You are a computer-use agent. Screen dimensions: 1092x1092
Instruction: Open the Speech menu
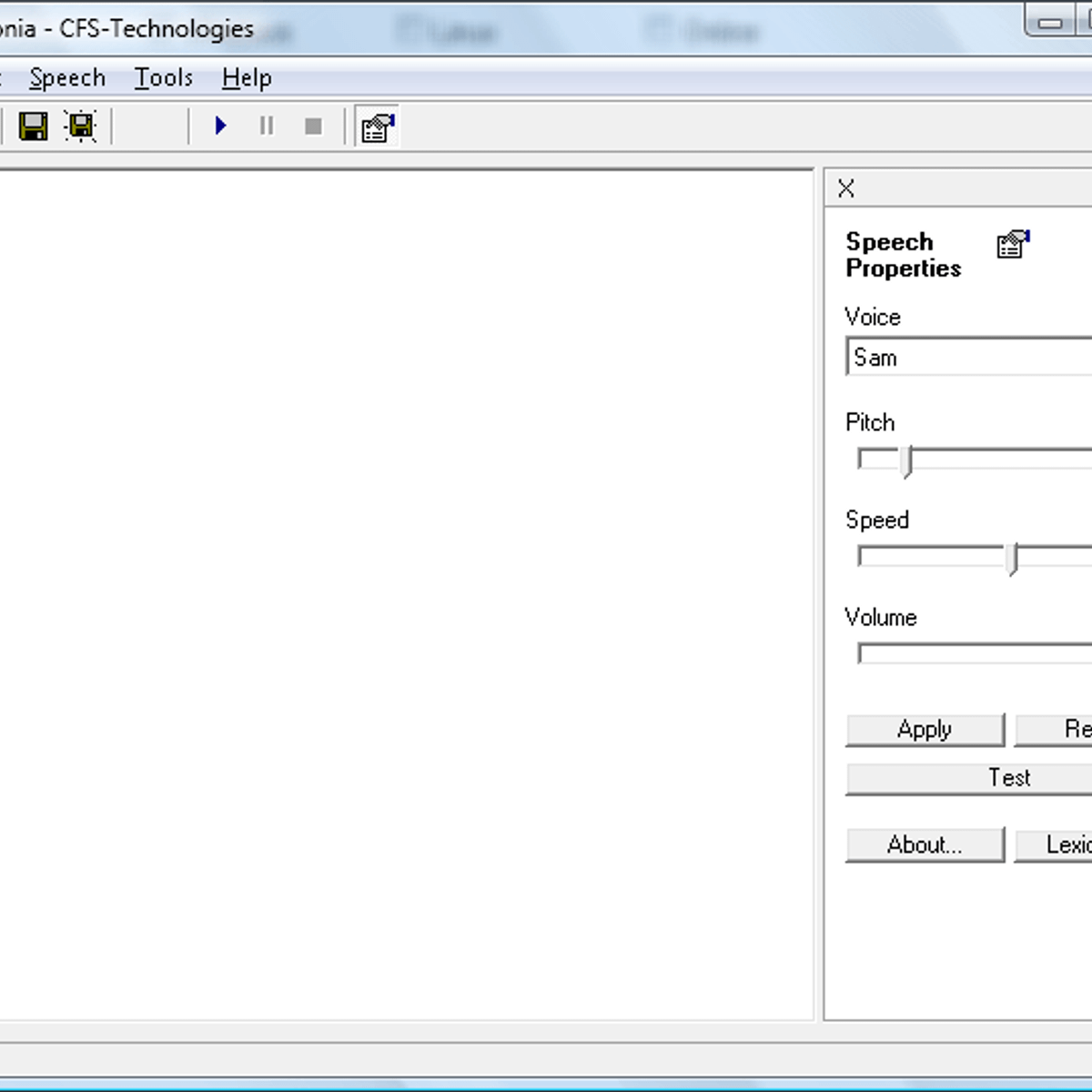tap(67, 78)
